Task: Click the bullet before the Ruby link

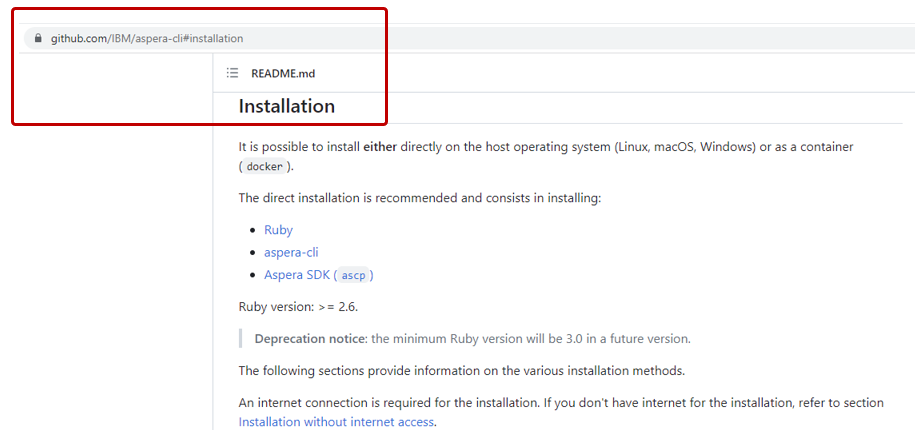Action: pyautogui.click(x=253, y=230)
